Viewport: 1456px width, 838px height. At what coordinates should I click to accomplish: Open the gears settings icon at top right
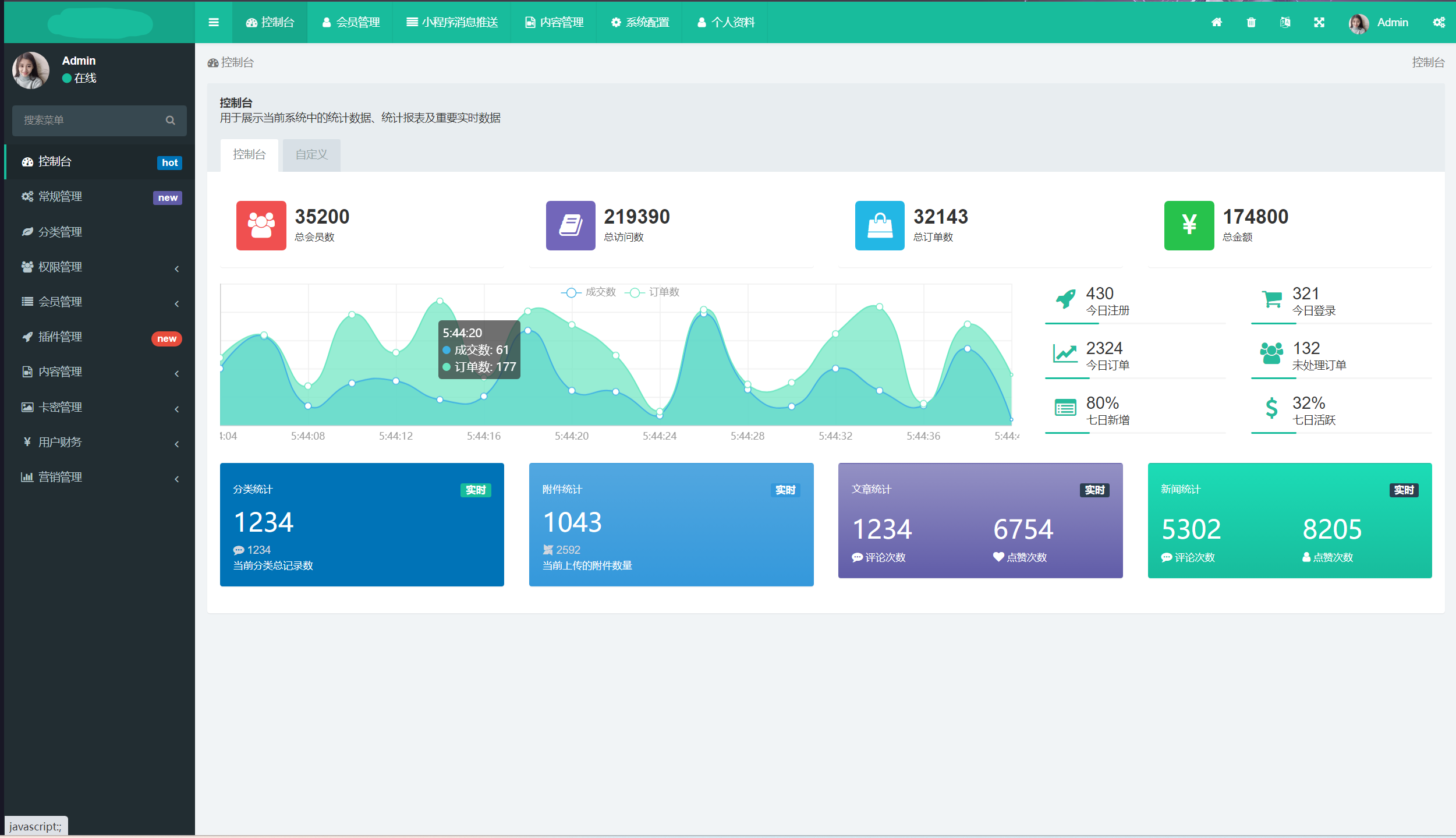point(1439,22)
